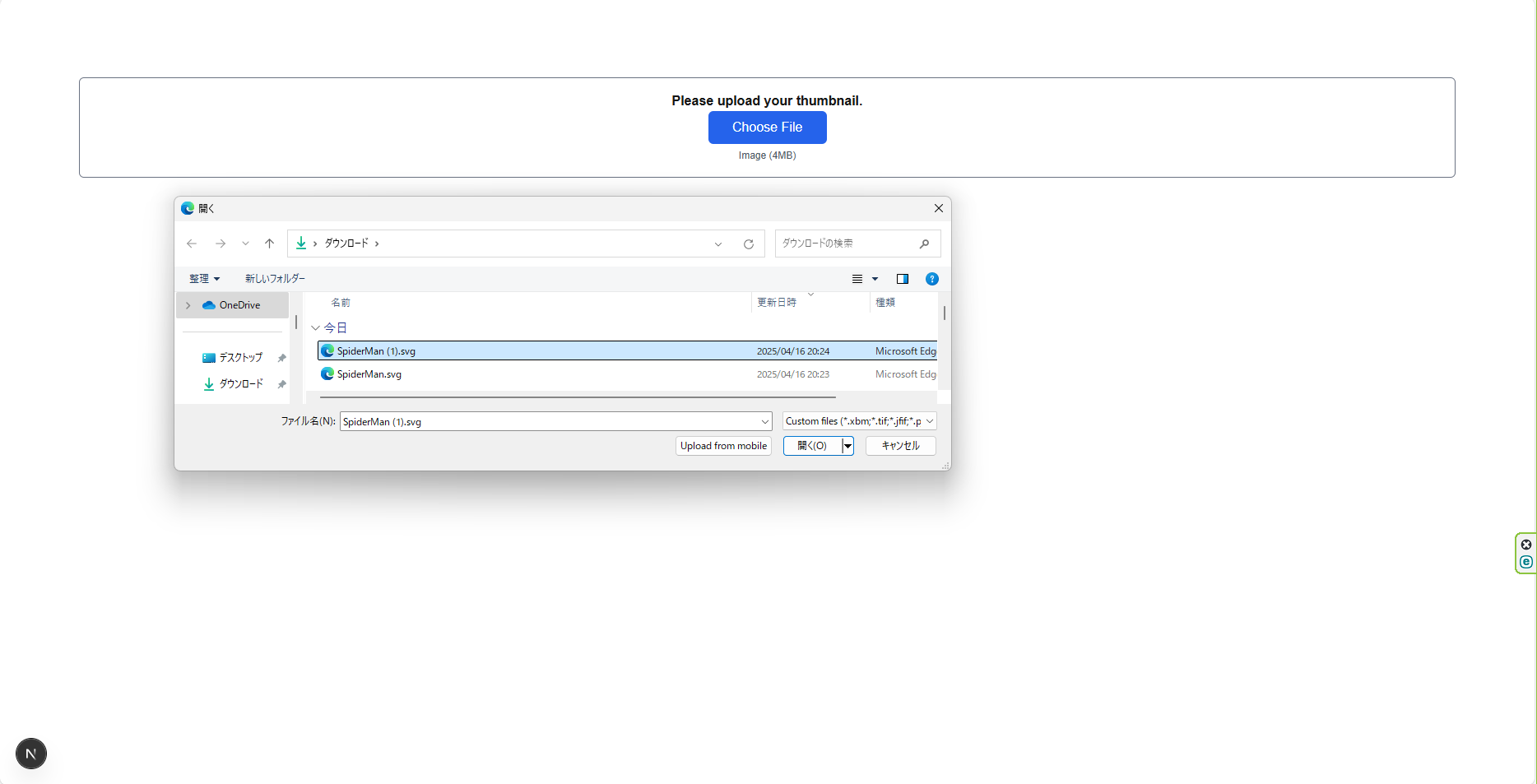Viewport: 1537px width, 784px height.
Task: Click Edge icon of SpiderMan.svg row
Action: [327, 374]
